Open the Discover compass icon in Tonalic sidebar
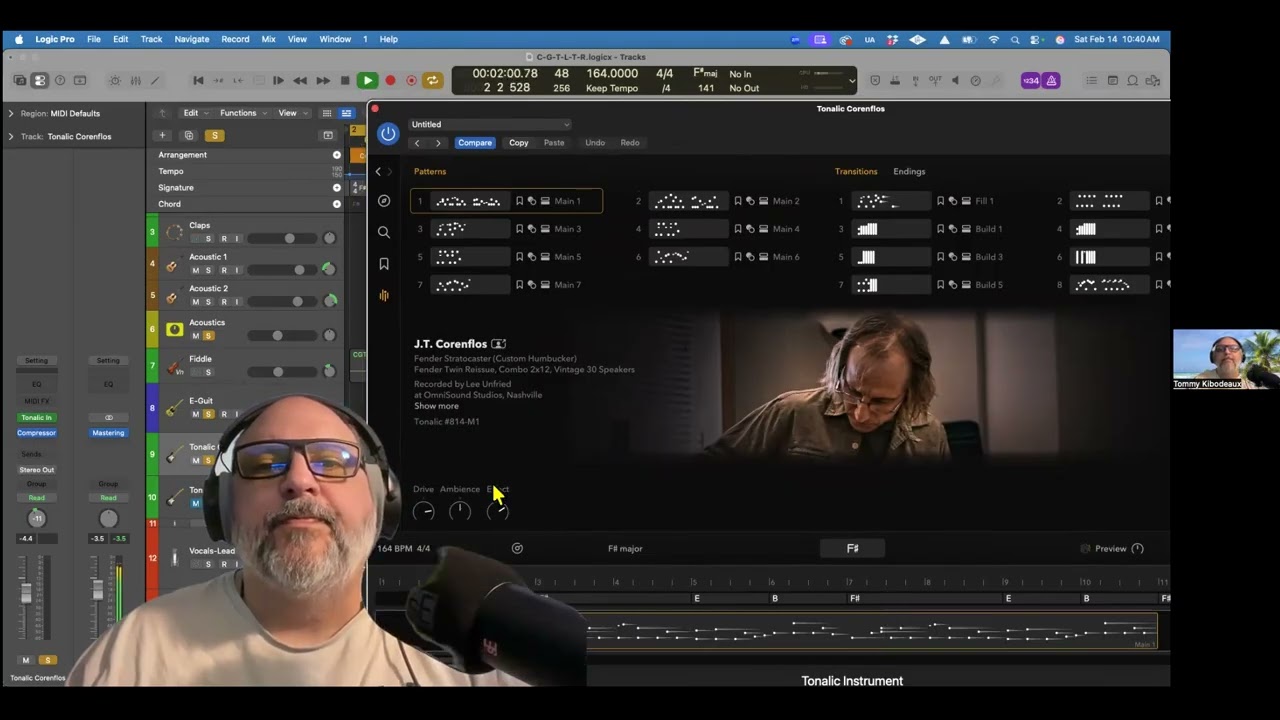The height and width of the screenshot is (720, 1280). pyautogui.click(x=384, y=201)
